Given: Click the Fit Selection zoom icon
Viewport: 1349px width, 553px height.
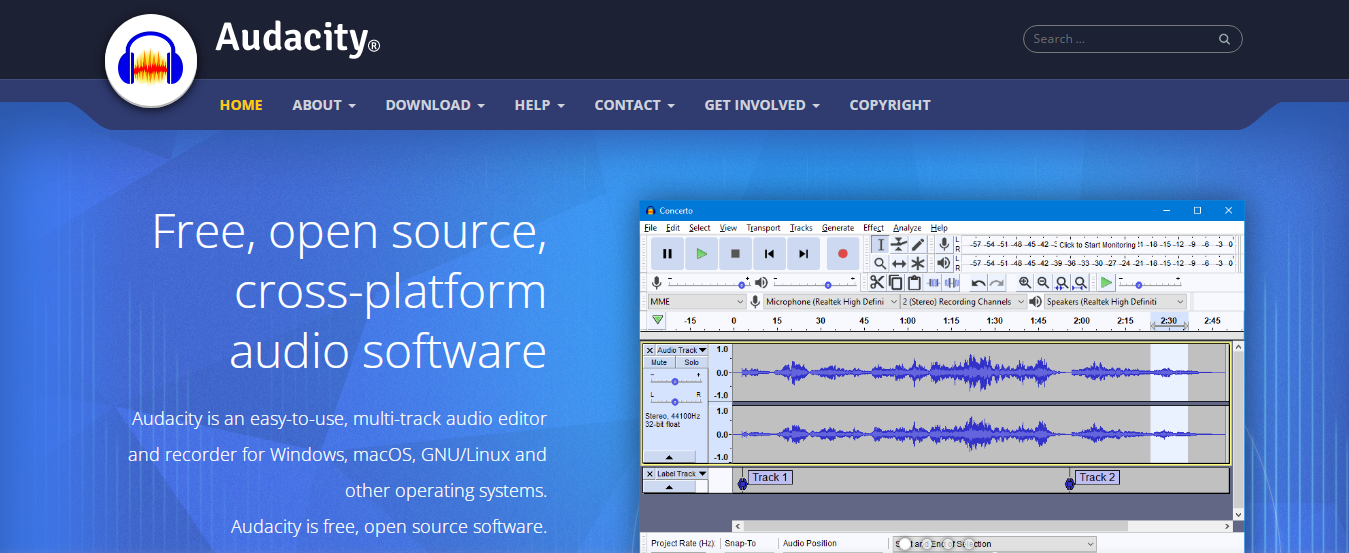Looking at the screenshot, I should 1062,283.
